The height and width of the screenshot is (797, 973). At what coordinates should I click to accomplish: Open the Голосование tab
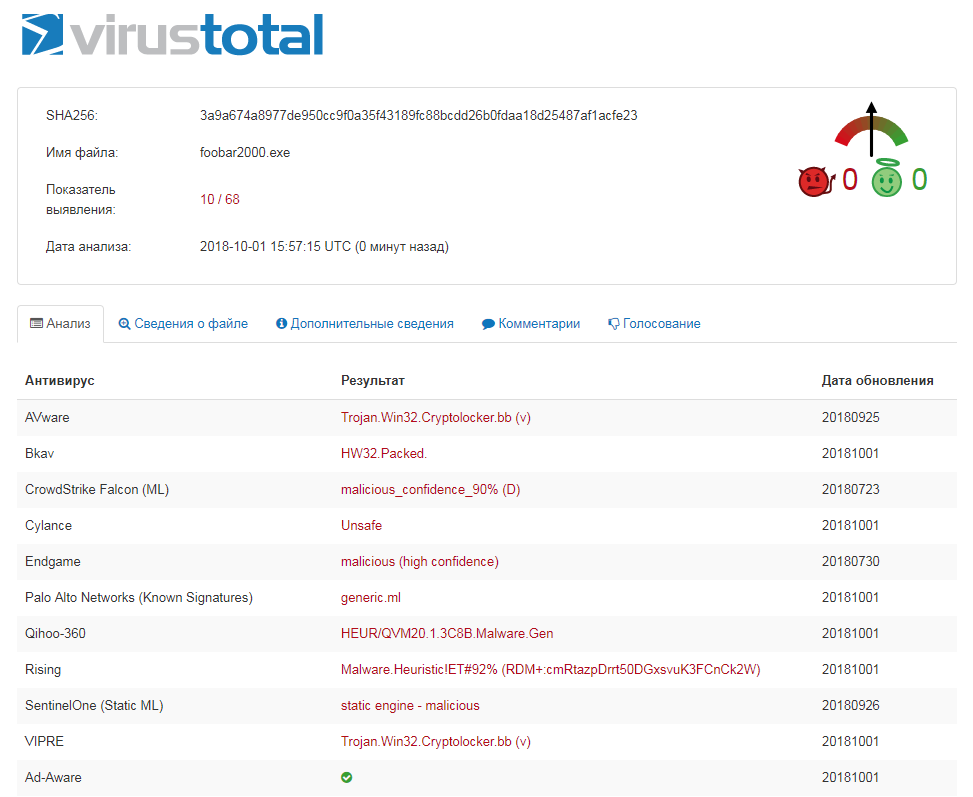click(655, 323)
